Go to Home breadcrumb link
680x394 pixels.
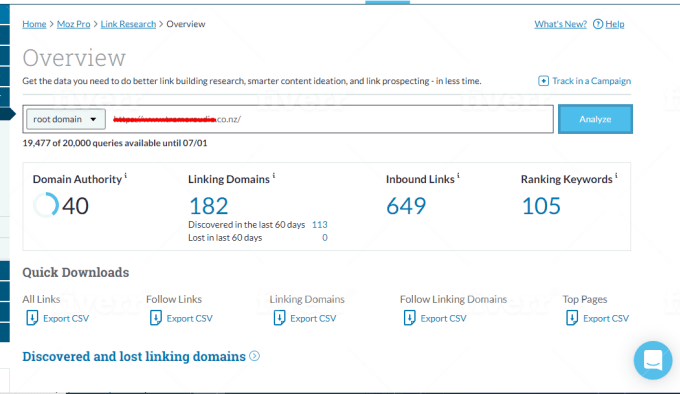34,24
